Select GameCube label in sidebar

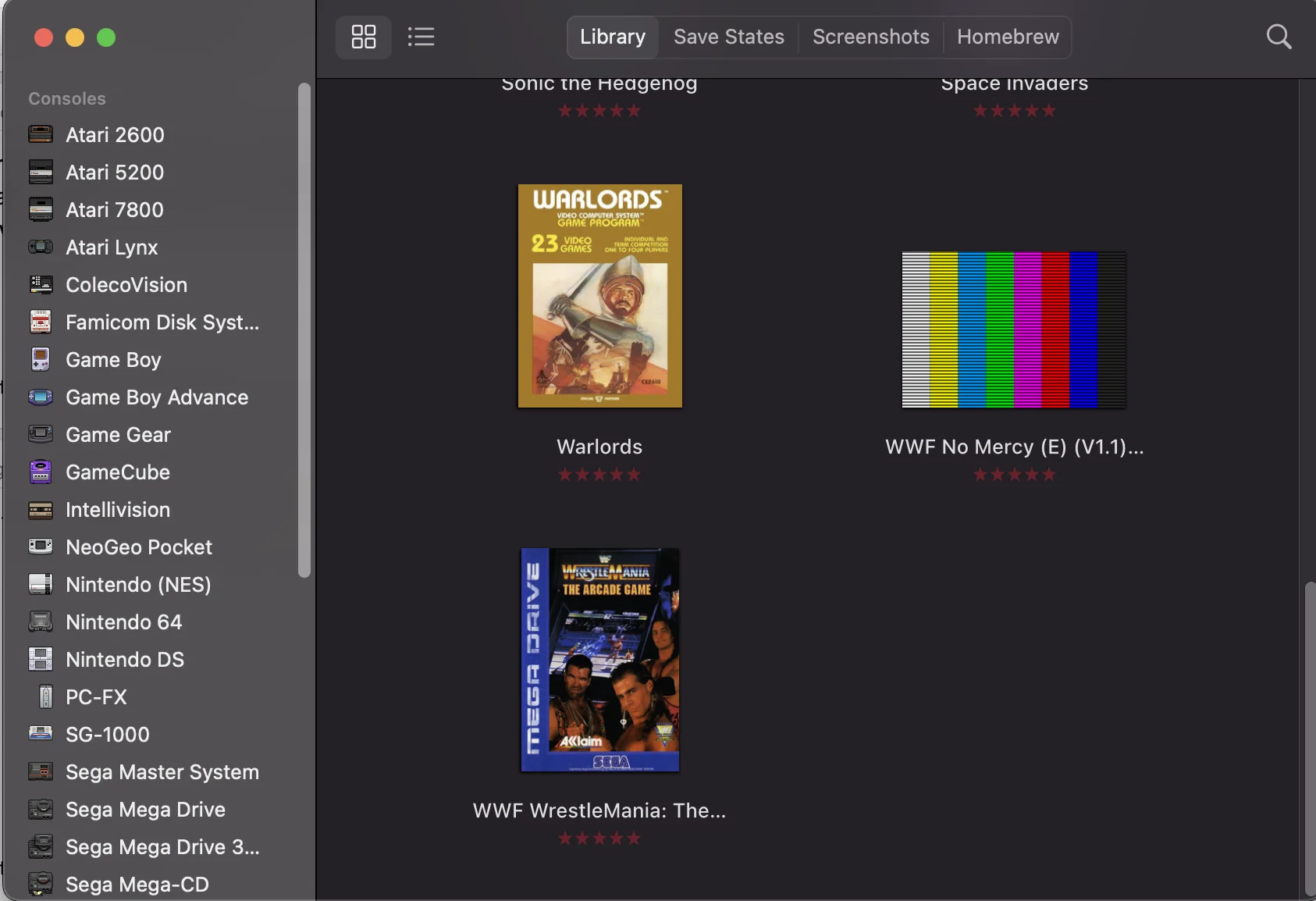point(118,472)
